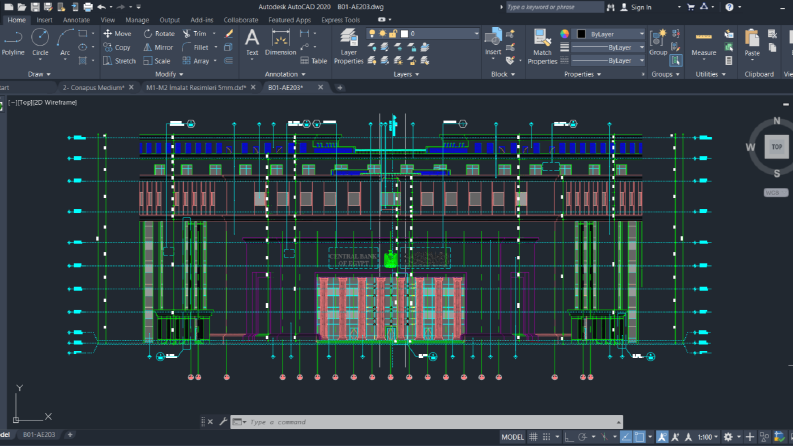Open the layer name dropdown showing 0

[x=423, y=33]
